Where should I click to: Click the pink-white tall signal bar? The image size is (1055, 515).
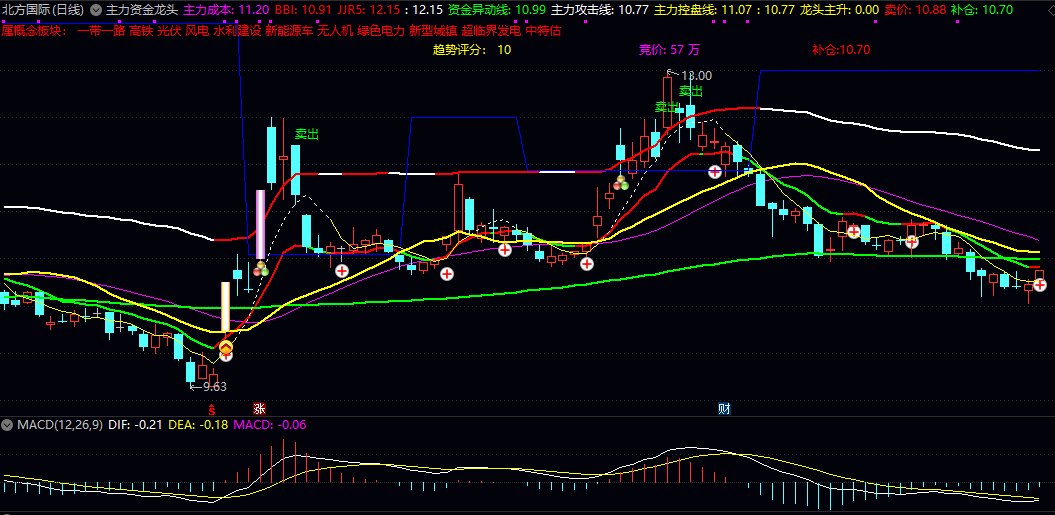click(x=260, y=226)
